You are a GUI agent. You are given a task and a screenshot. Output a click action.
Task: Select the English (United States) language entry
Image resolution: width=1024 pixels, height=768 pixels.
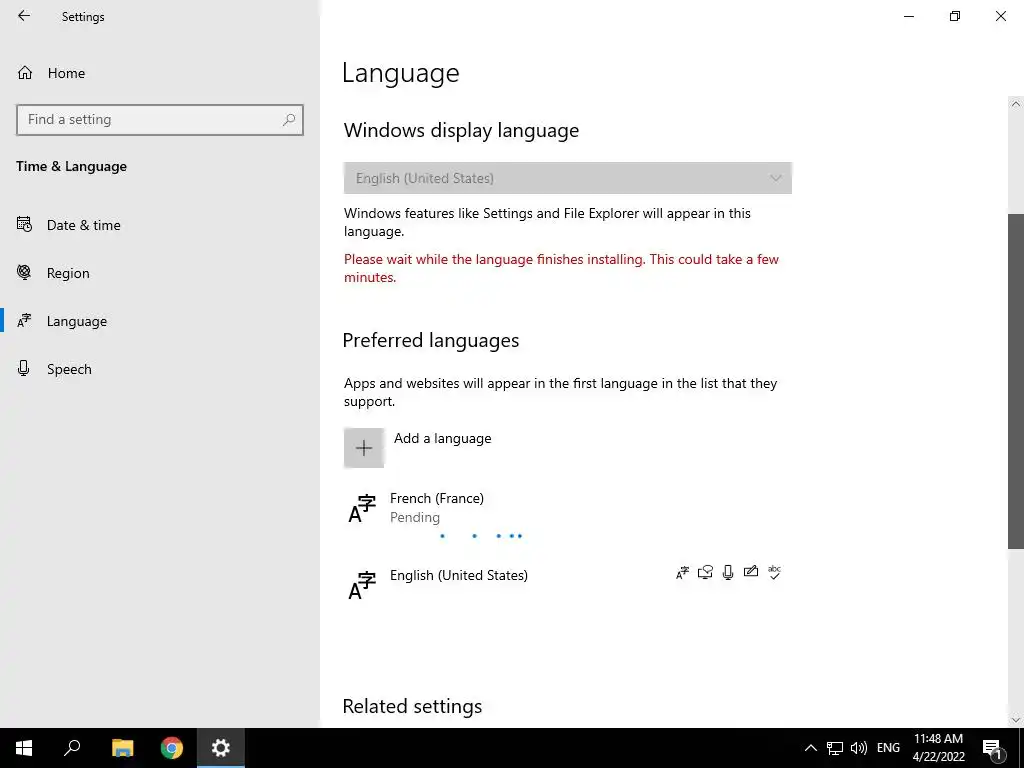click(x=568, y=583)
